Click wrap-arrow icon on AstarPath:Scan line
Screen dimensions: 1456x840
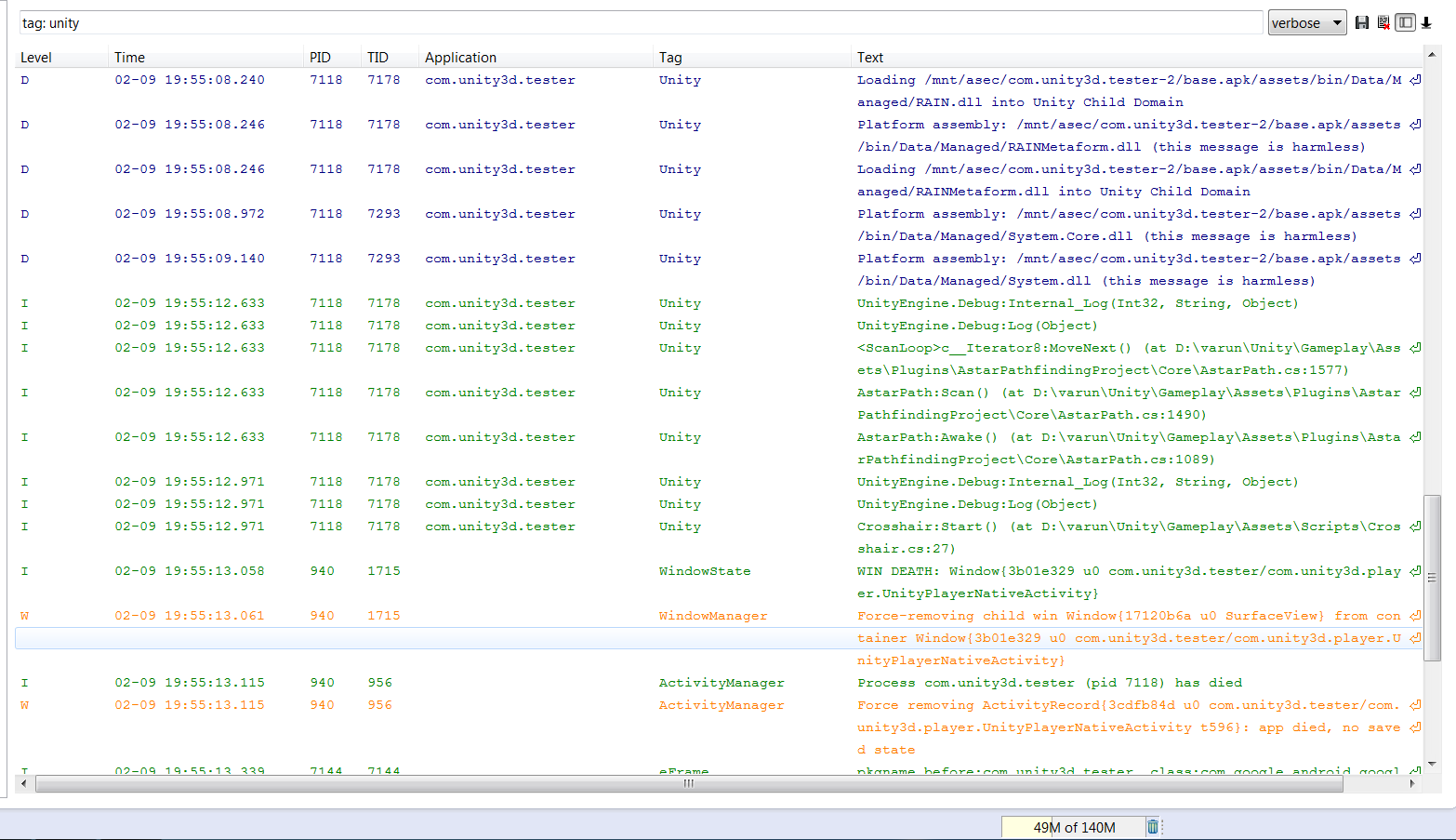click(1415, 393)
